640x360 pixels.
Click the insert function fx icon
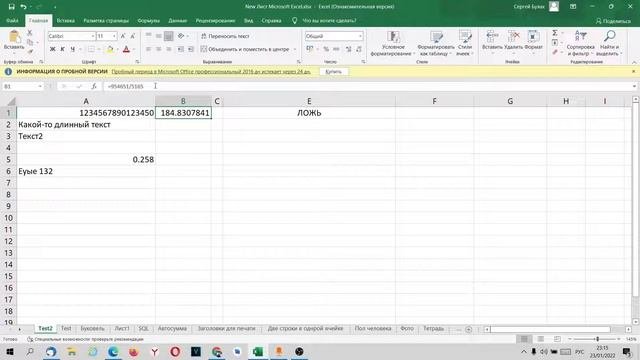pos(94,86)
